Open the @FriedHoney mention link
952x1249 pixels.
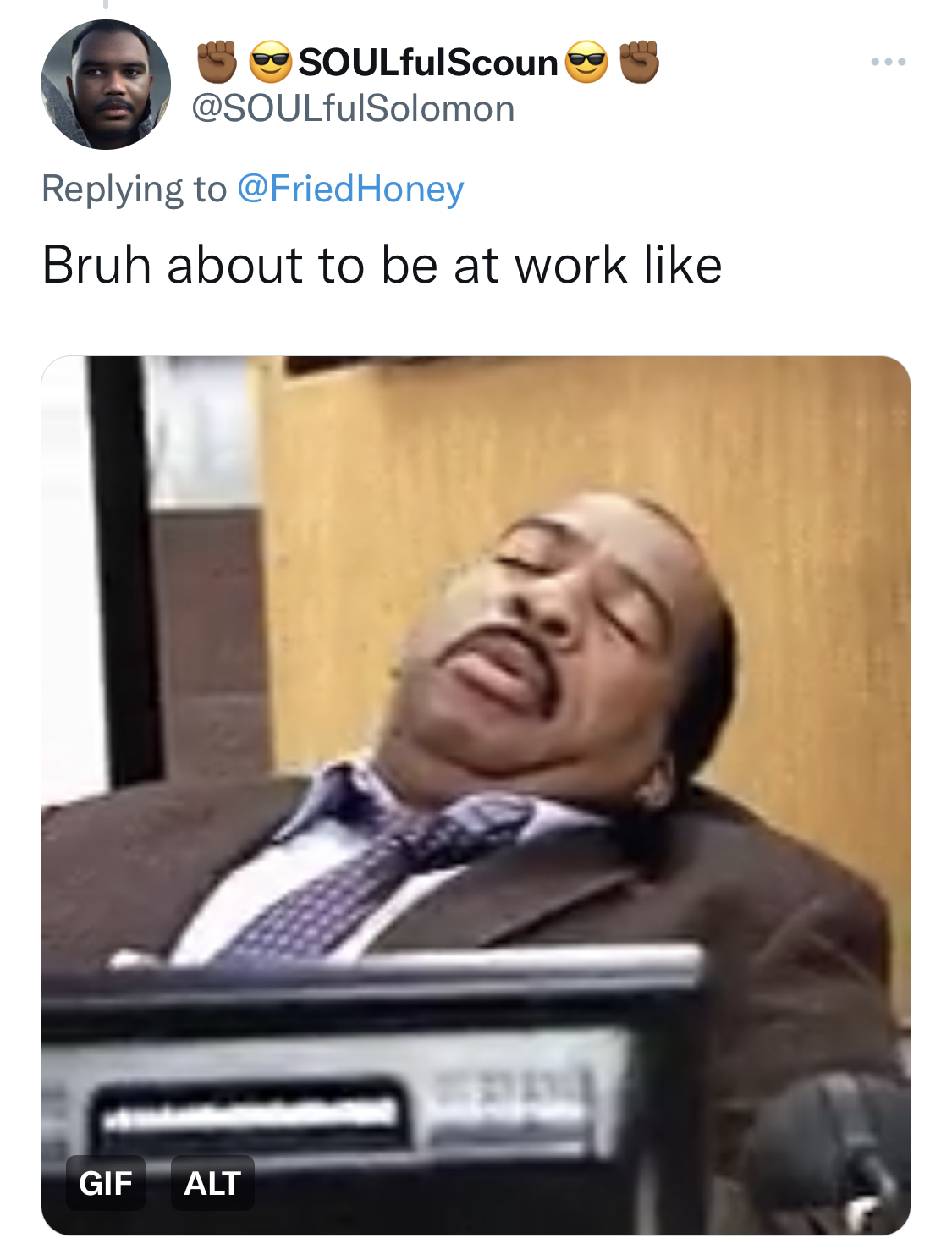350,189
